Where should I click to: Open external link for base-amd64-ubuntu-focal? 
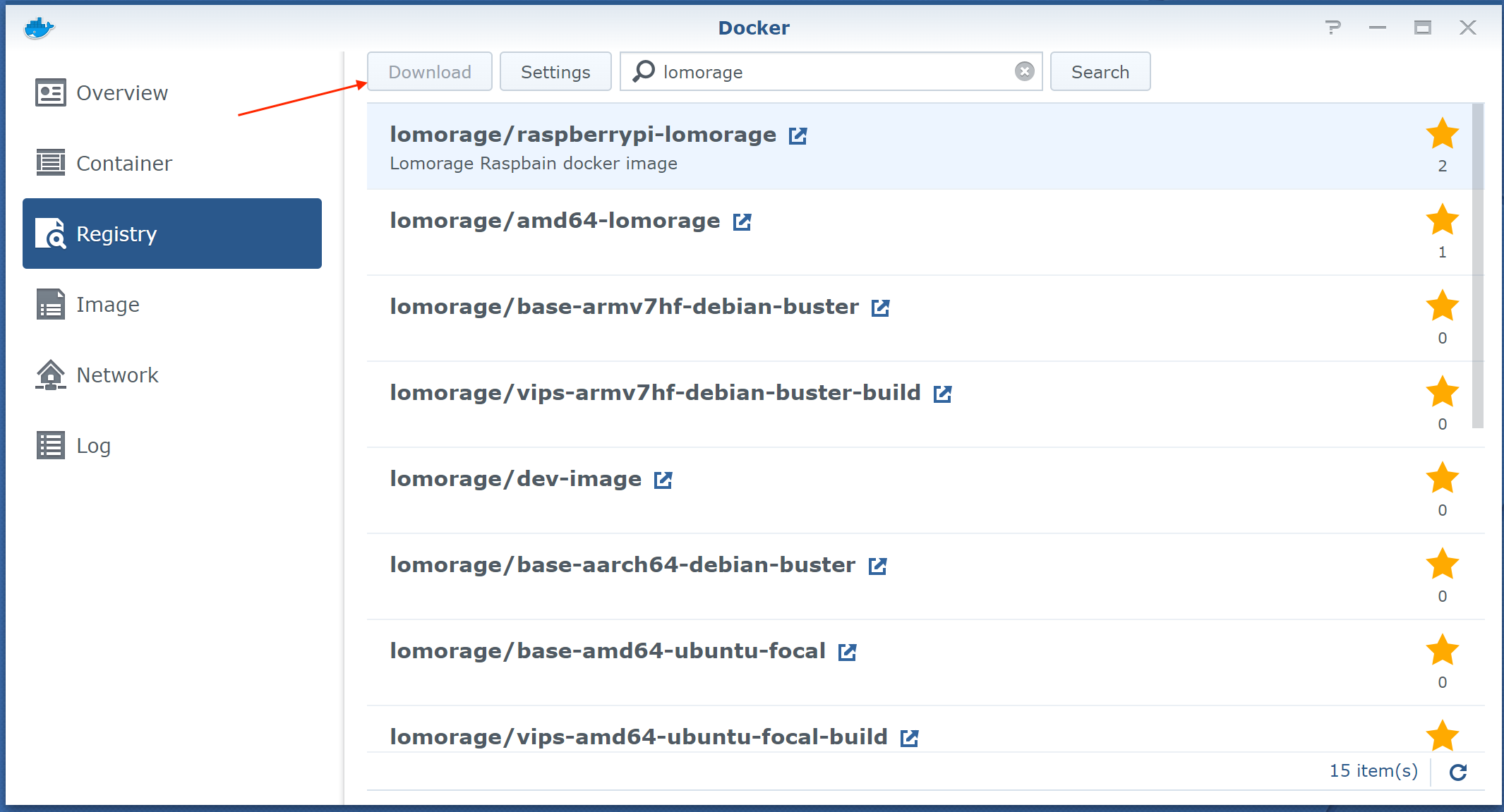(x=848, y=652)
